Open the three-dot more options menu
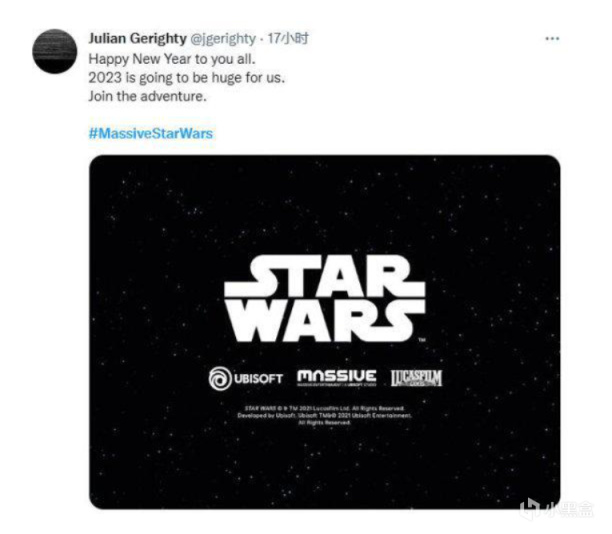 coord(552,38)
